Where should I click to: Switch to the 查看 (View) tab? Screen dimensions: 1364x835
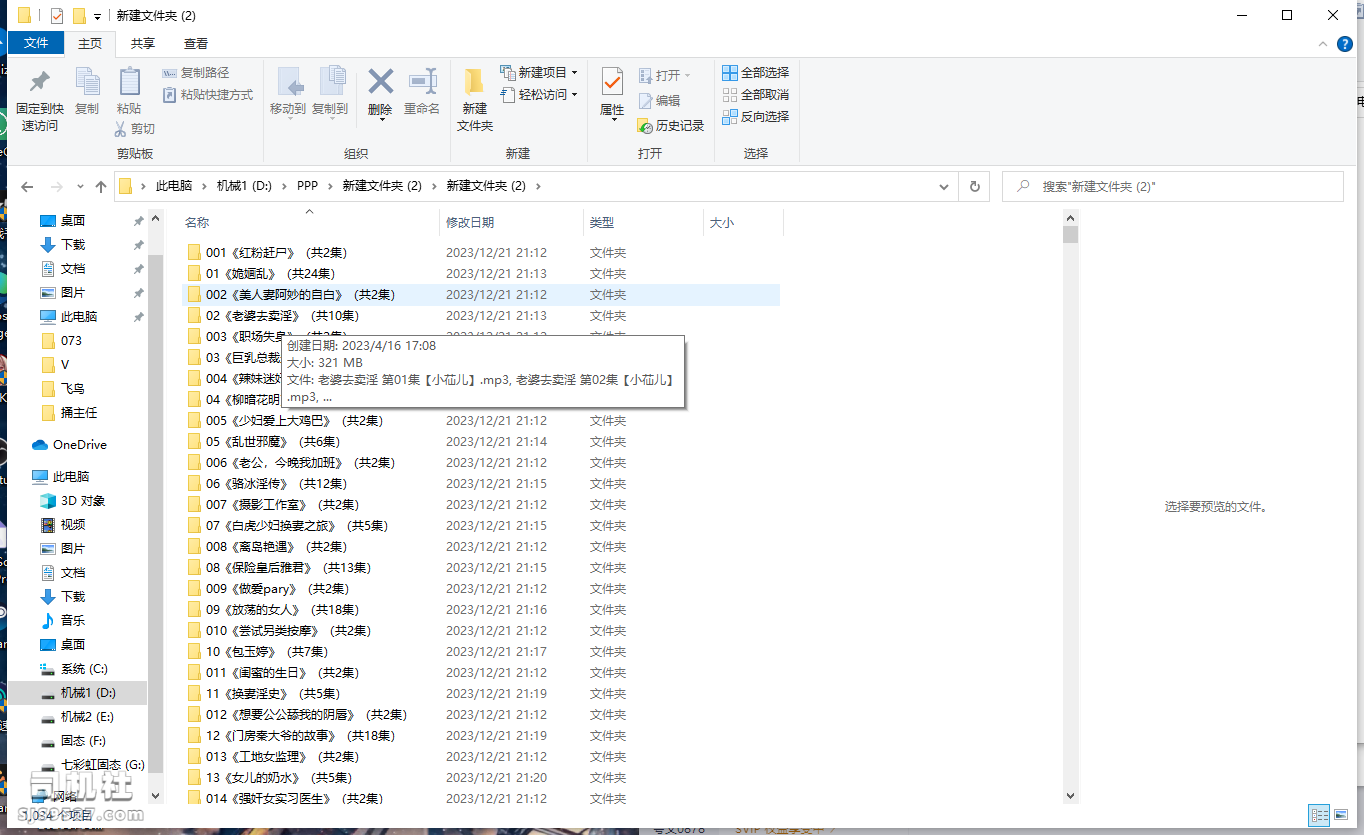(x=196, y=43)
